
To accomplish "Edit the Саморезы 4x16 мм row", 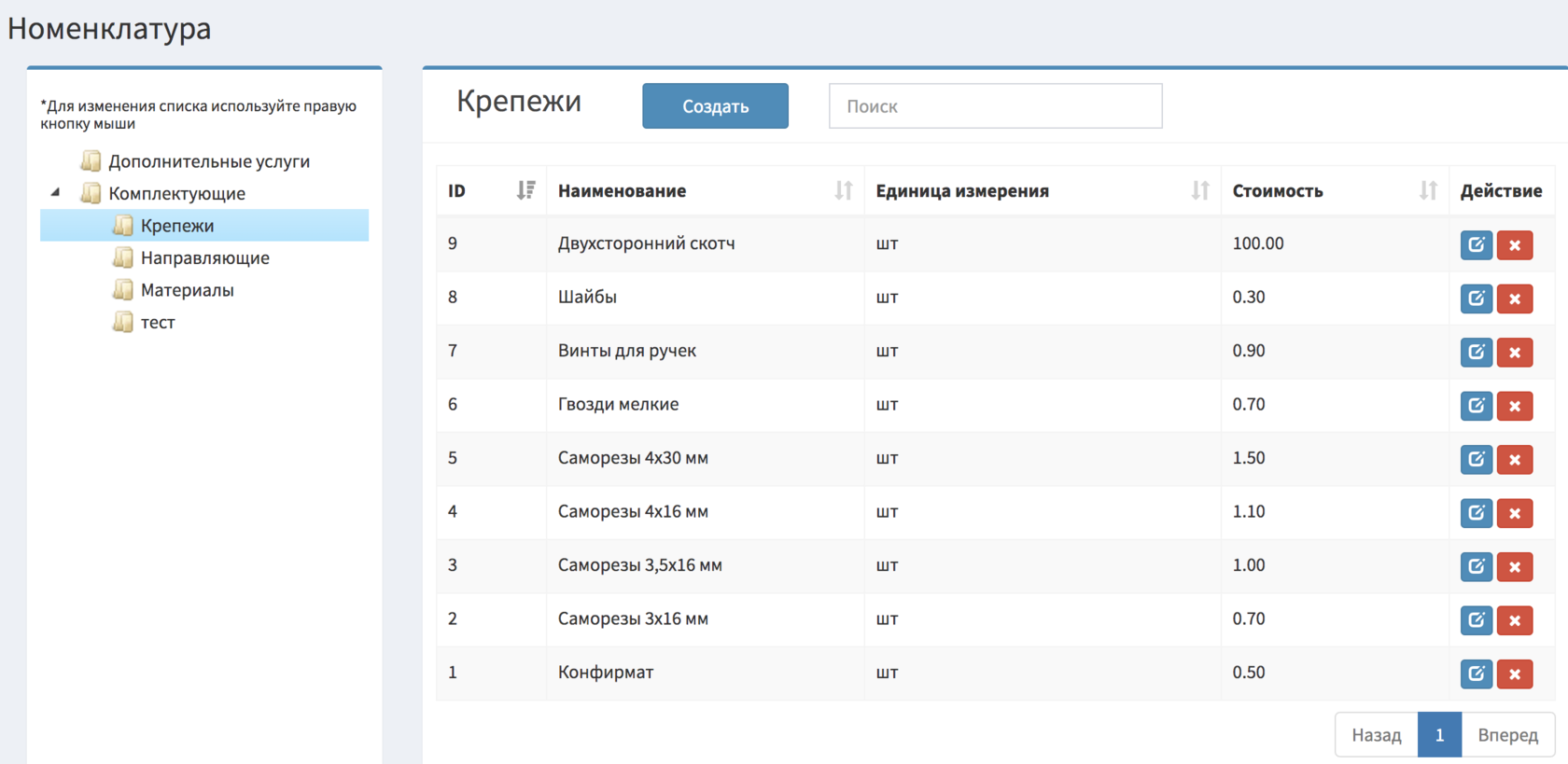I will [x=1477, y=513].
